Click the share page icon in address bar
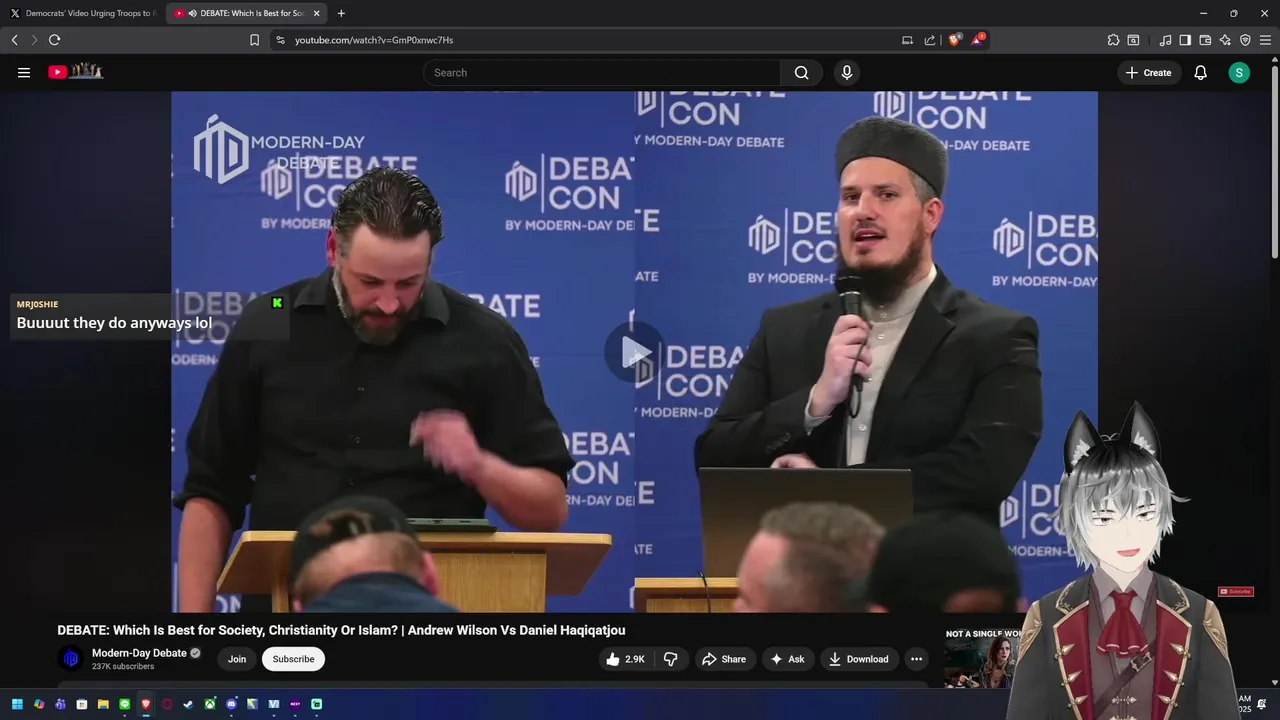The height and width of the screenshot is (720, 1280). (930, 40)
